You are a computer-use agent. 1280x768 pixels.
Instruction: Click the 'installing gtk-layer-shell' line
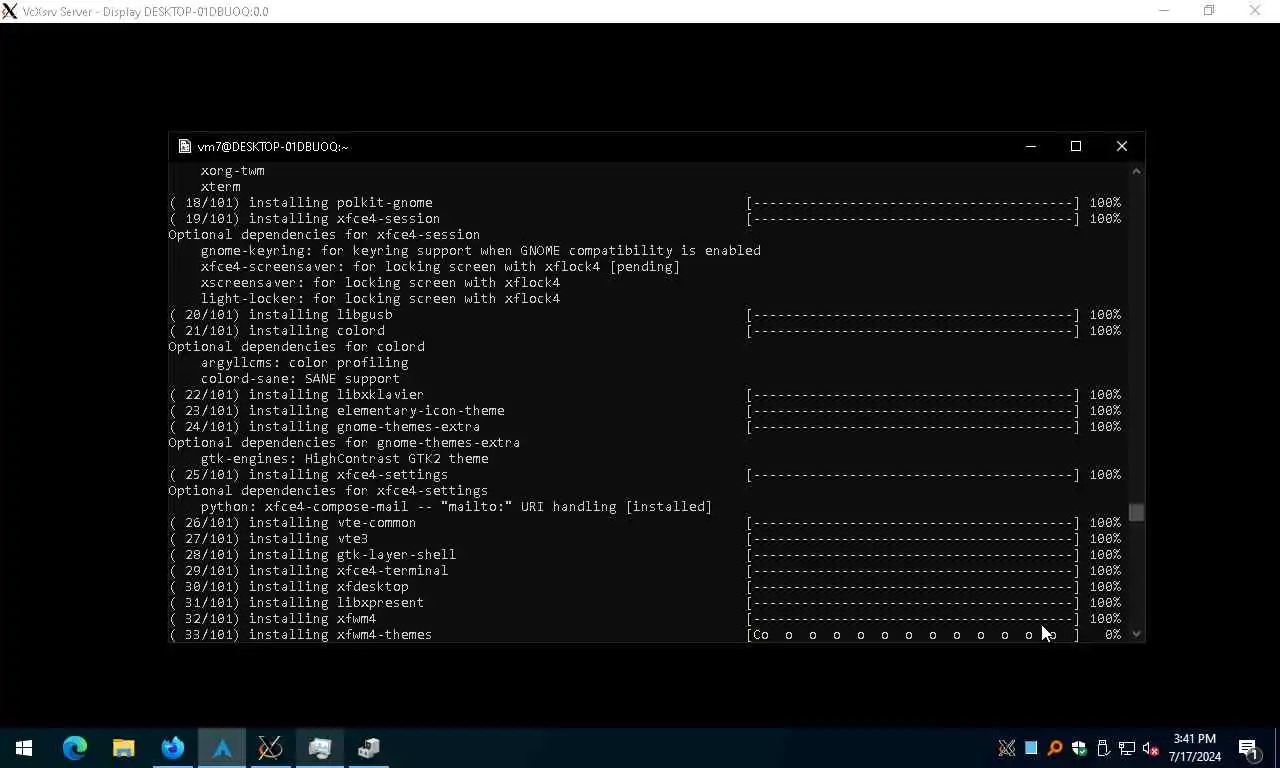click(x=312, y=555)
